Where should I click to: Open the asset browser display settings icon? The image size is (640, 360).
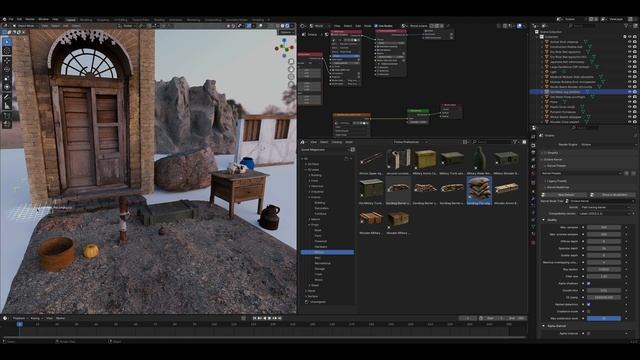465,142
